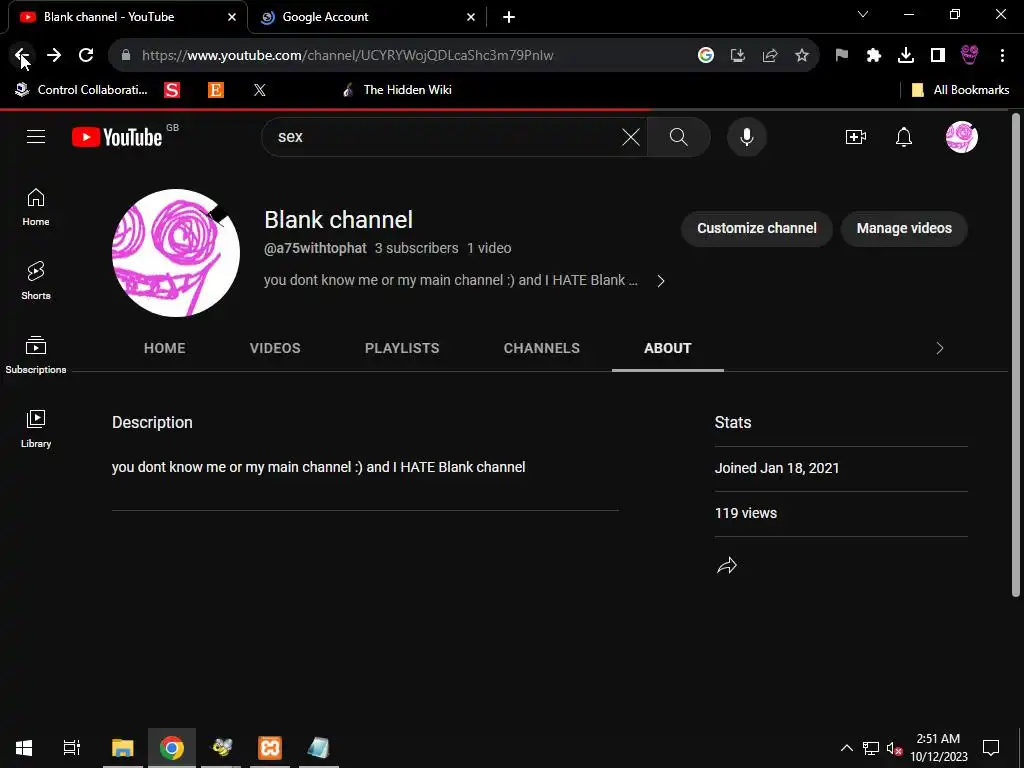The height and width of the screenshot is (768, 1024).
Task: Open Library from the sidebar
Action: click(36, 428)
